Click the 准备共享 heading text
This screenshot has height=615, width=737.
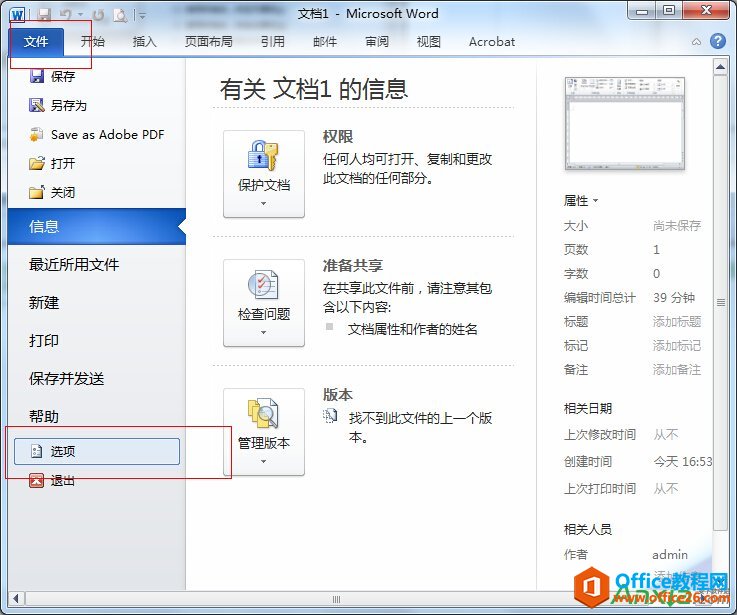point(353,266)
